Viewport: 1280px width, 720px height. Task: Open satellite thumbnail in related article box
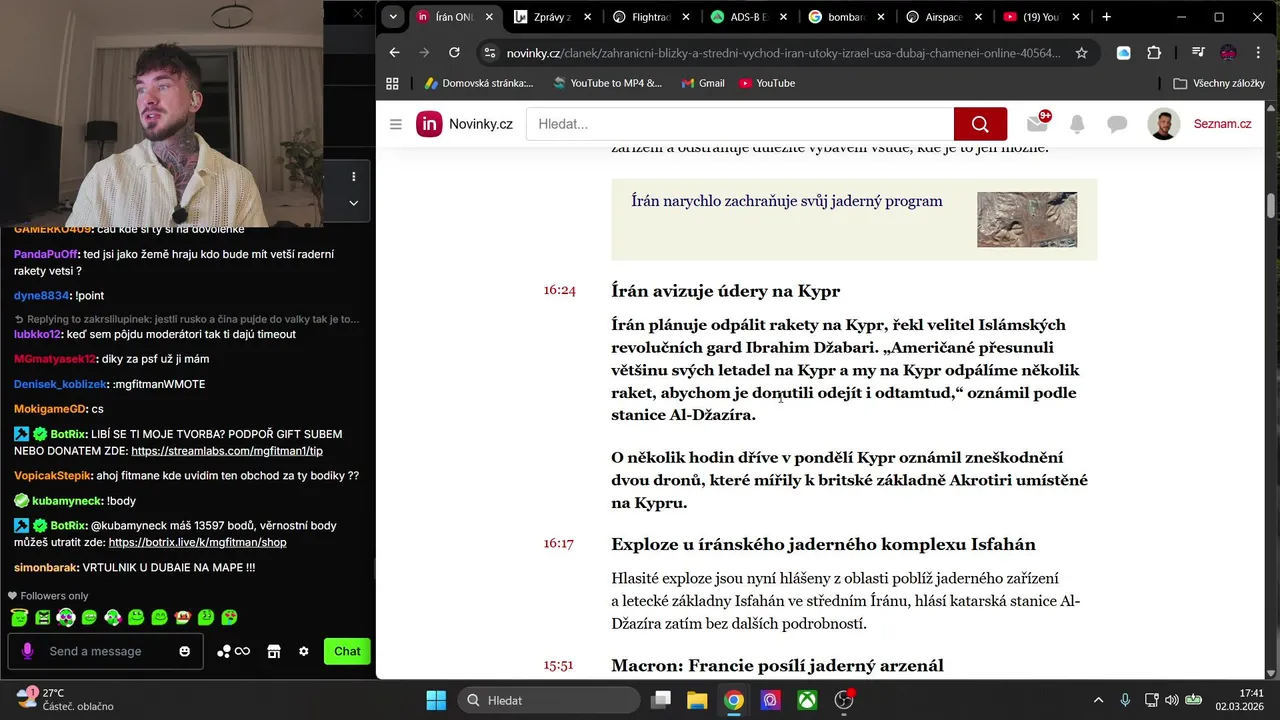[x=1027, y=220]
